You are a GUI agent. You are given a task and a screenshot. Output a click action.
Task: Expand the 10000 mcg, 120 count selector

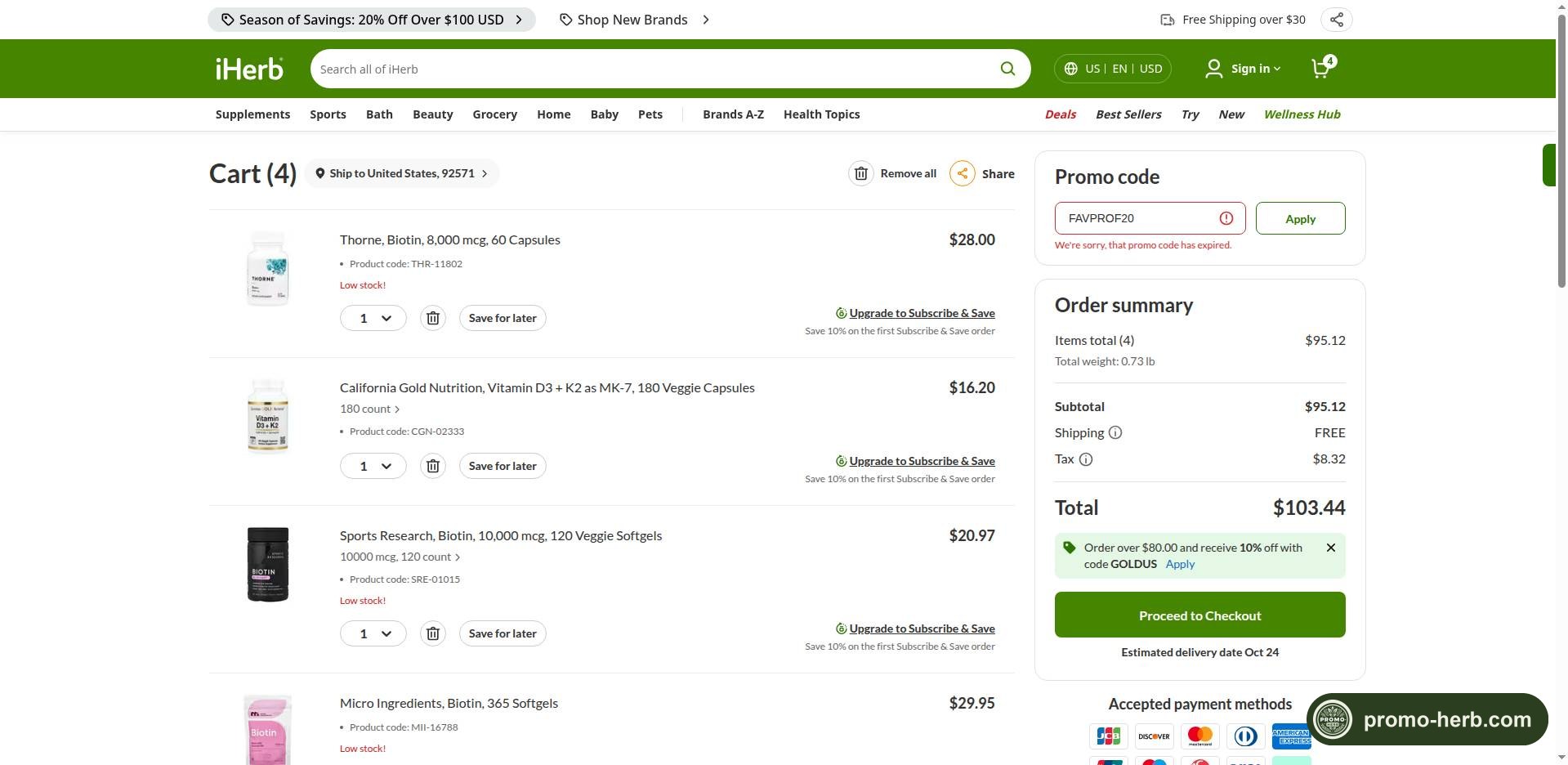pos(400,557)
